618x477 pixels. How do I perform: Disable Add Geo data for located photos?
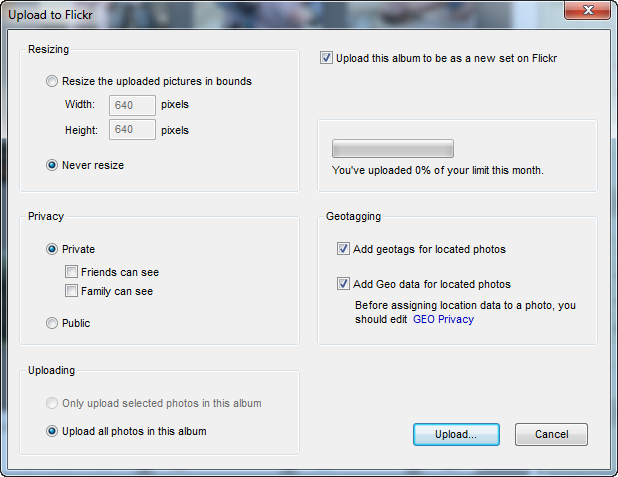pyautogui.click(x=343, y=284)
